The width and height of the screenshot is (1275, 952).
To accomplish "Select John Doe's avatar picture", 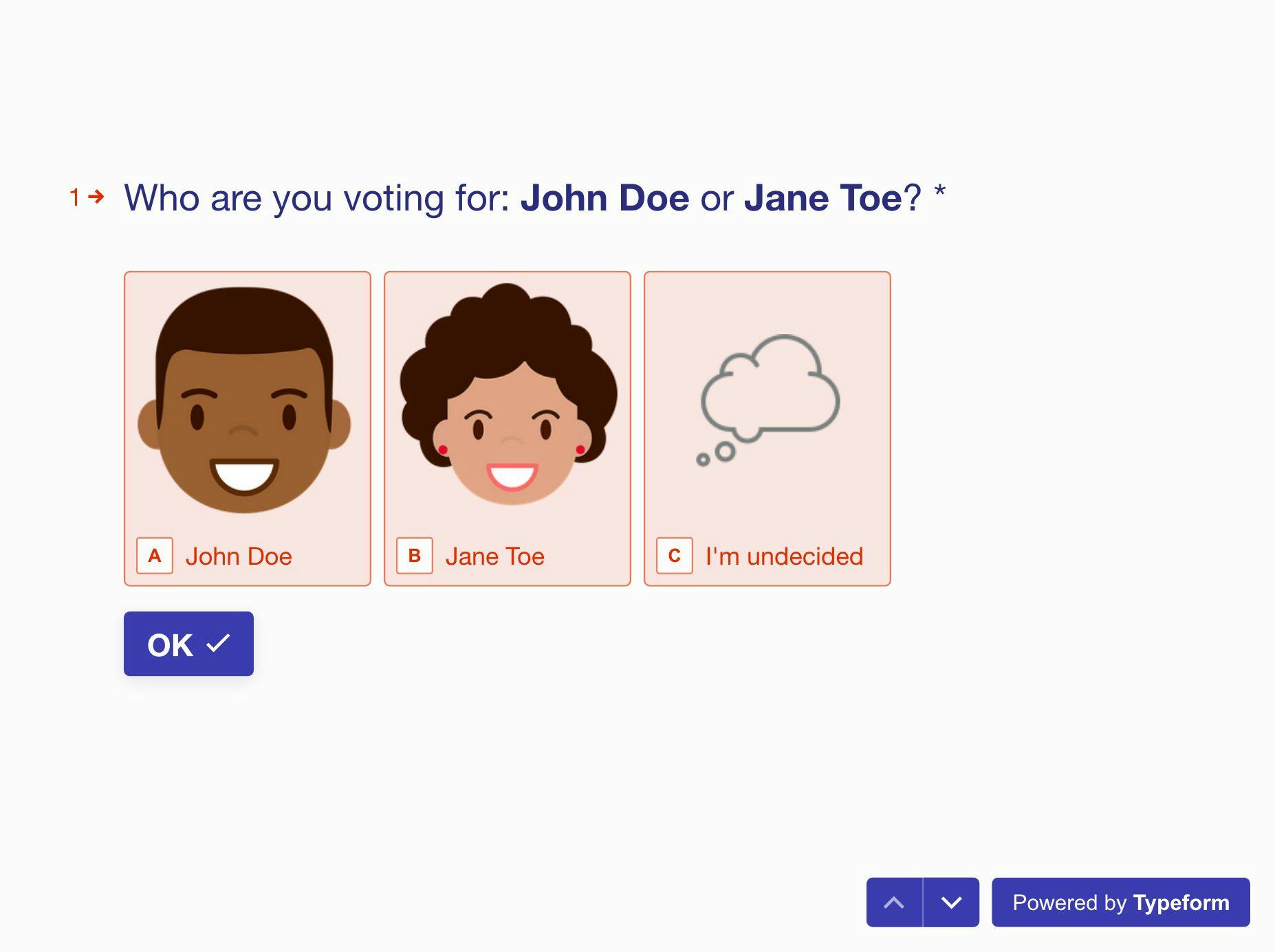I will (x=245, y=400).
